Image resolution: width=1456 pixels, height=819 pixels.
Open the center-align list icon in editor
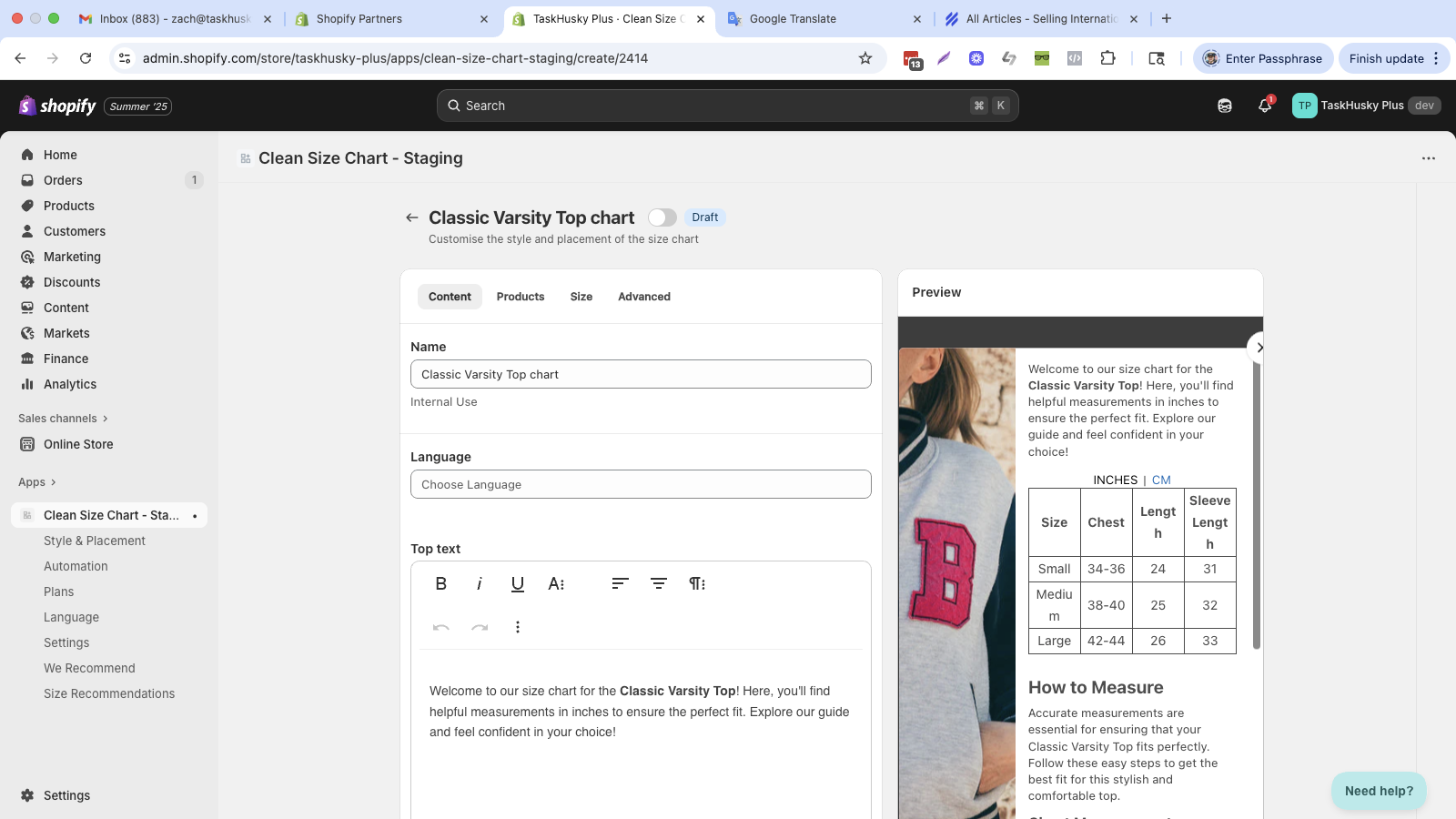[659, 584]
